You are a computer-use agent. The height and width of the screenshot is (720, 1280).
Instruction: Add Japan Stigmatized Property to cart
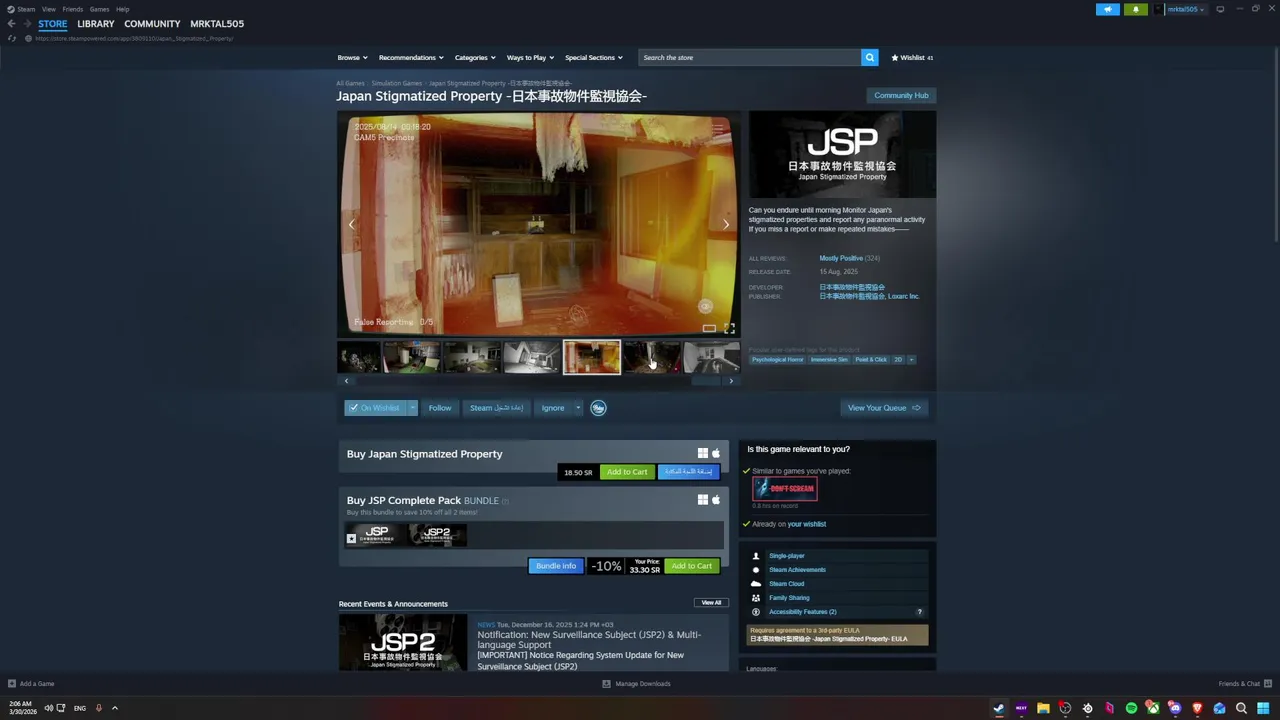[x=627, y=472]
